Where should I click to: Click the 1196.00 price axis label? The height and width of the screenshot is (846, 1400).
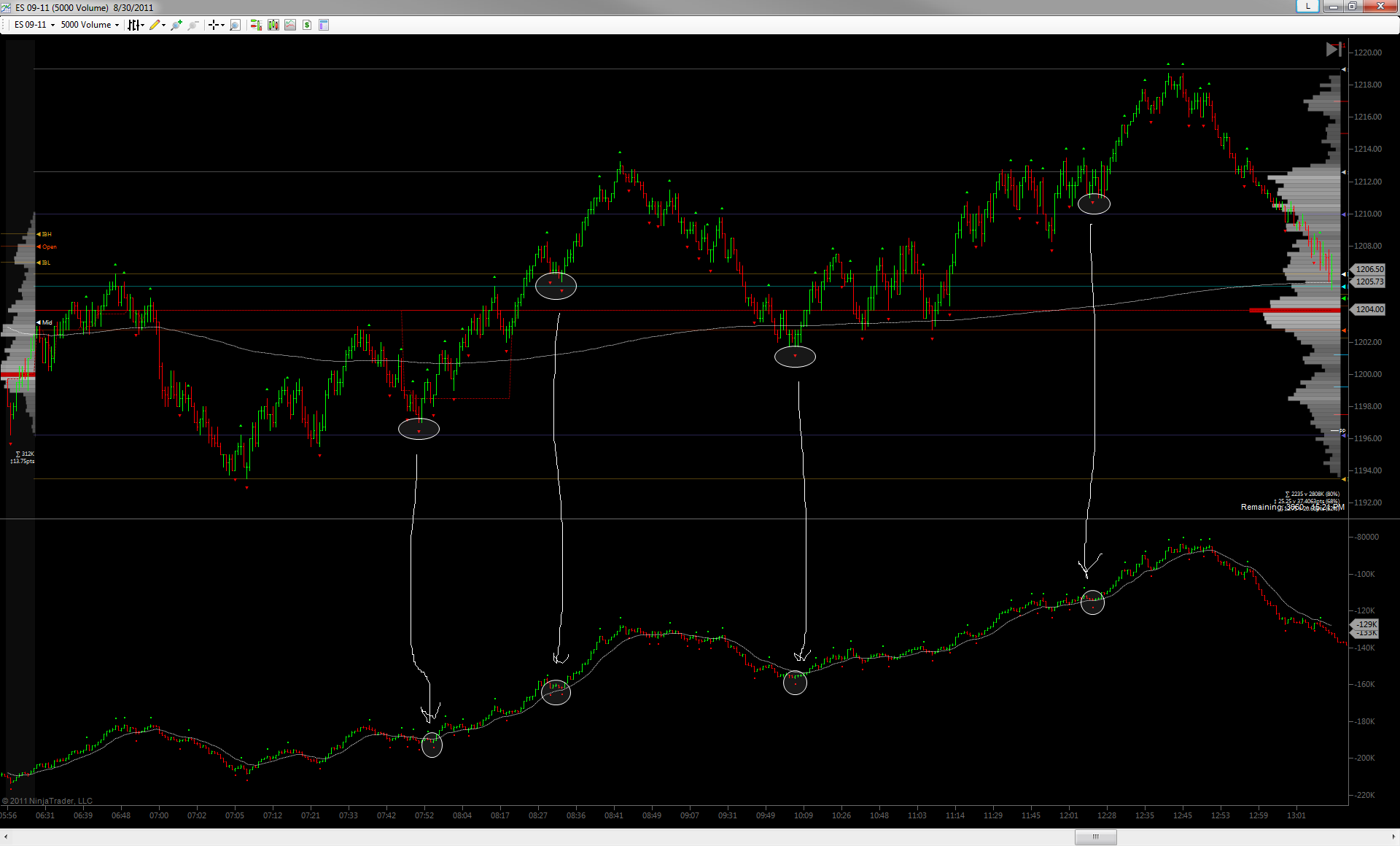tap(1368, 438)
